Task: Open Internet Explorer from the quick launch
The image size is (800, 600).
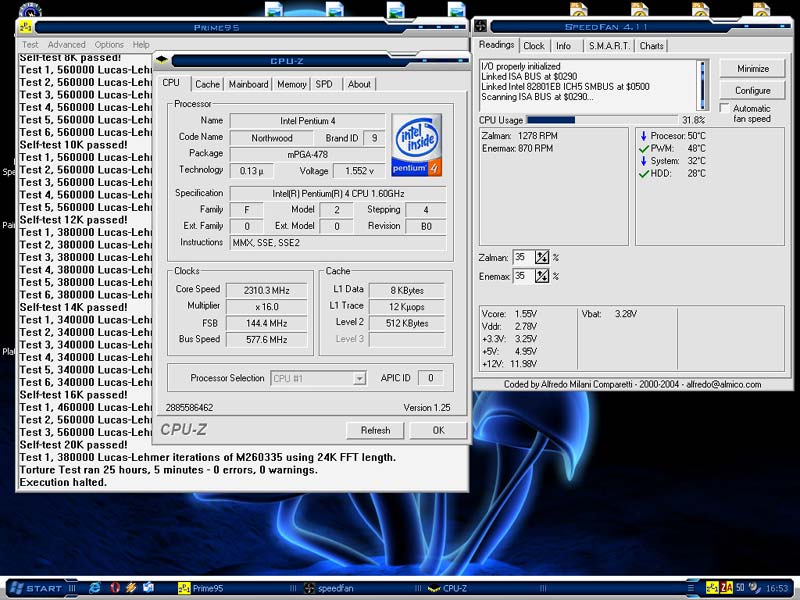Action: coord(95,588)
